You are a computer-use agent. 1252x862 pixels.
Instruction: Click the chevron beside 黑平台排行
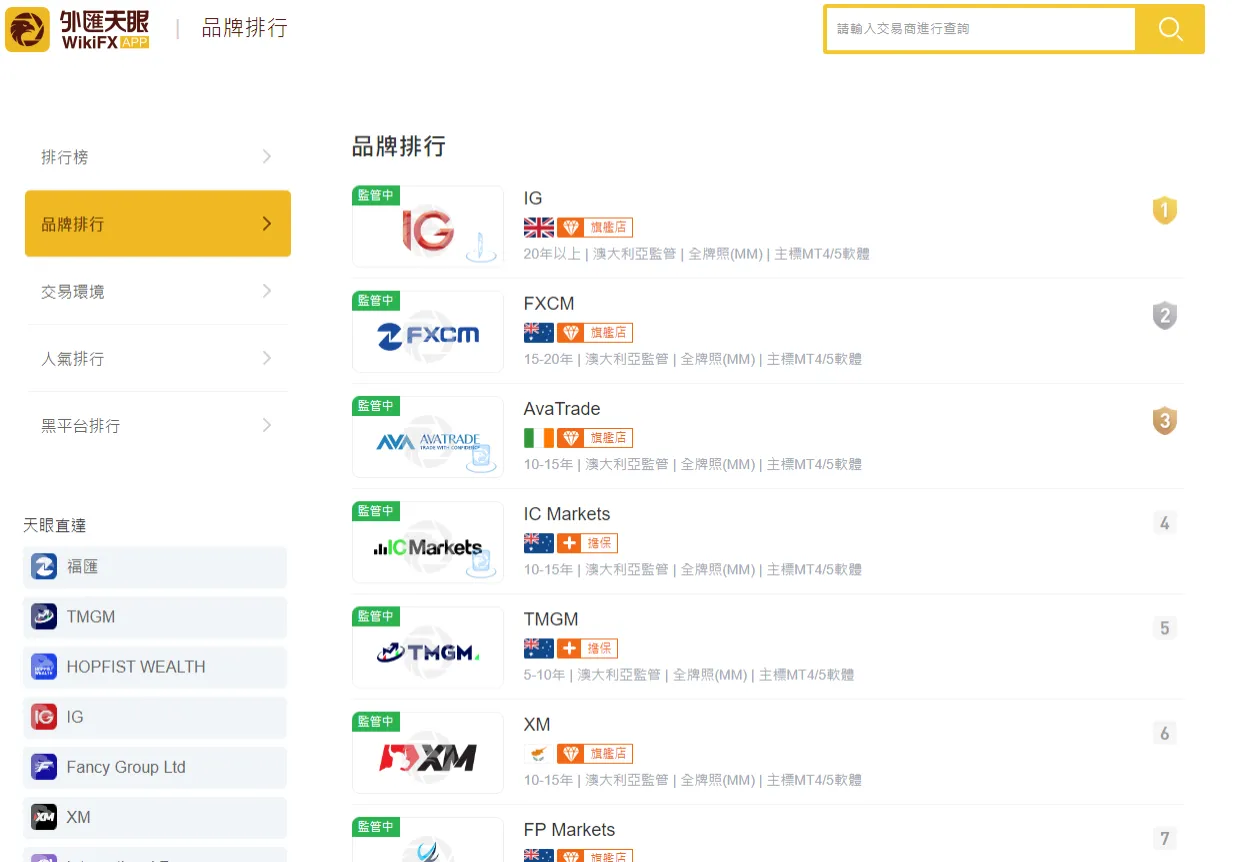[x=267, y=425]
